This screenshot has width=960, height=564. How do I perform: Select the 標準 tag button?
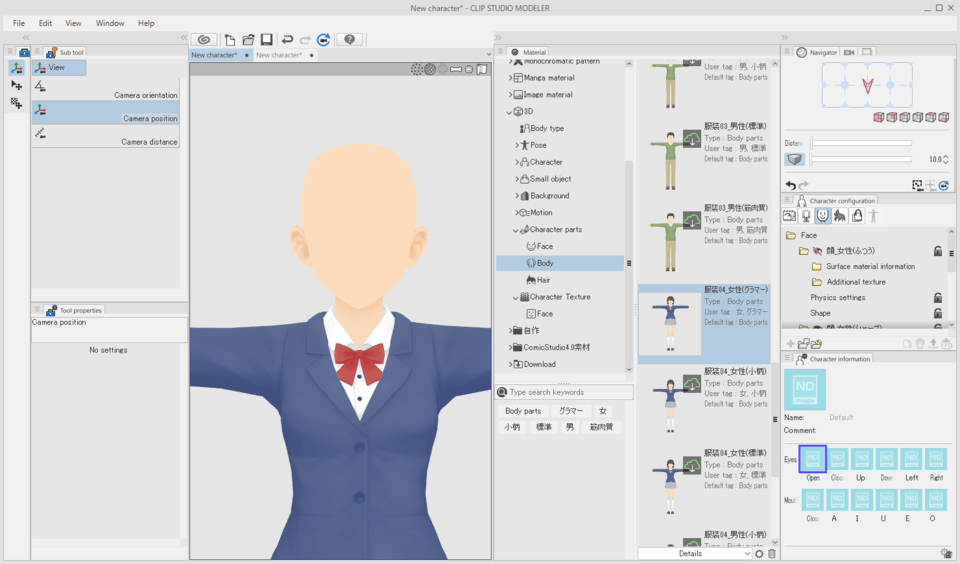point(544,427)
